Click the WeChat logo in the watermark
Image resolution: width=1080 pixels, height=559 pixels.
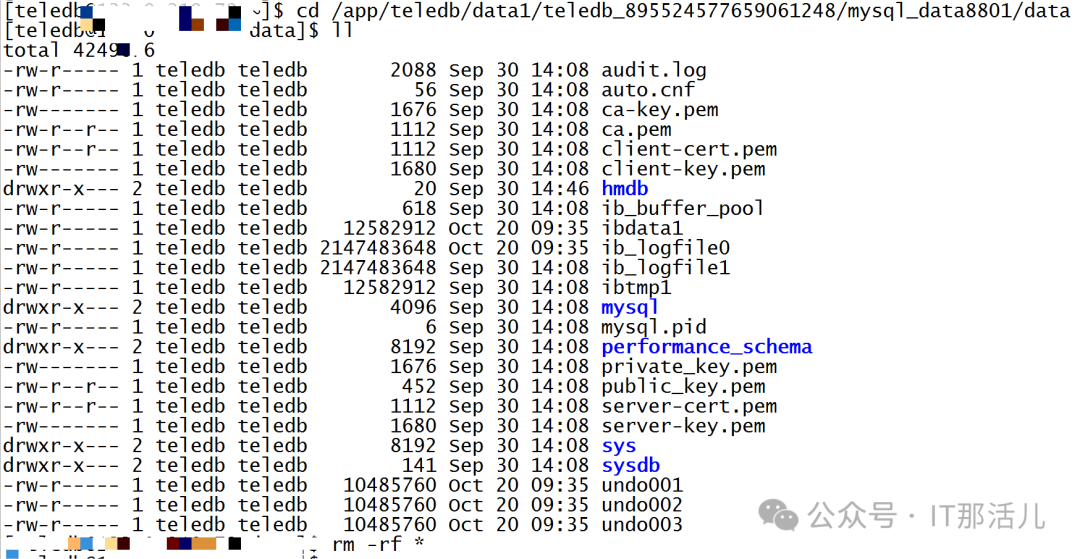779,514
